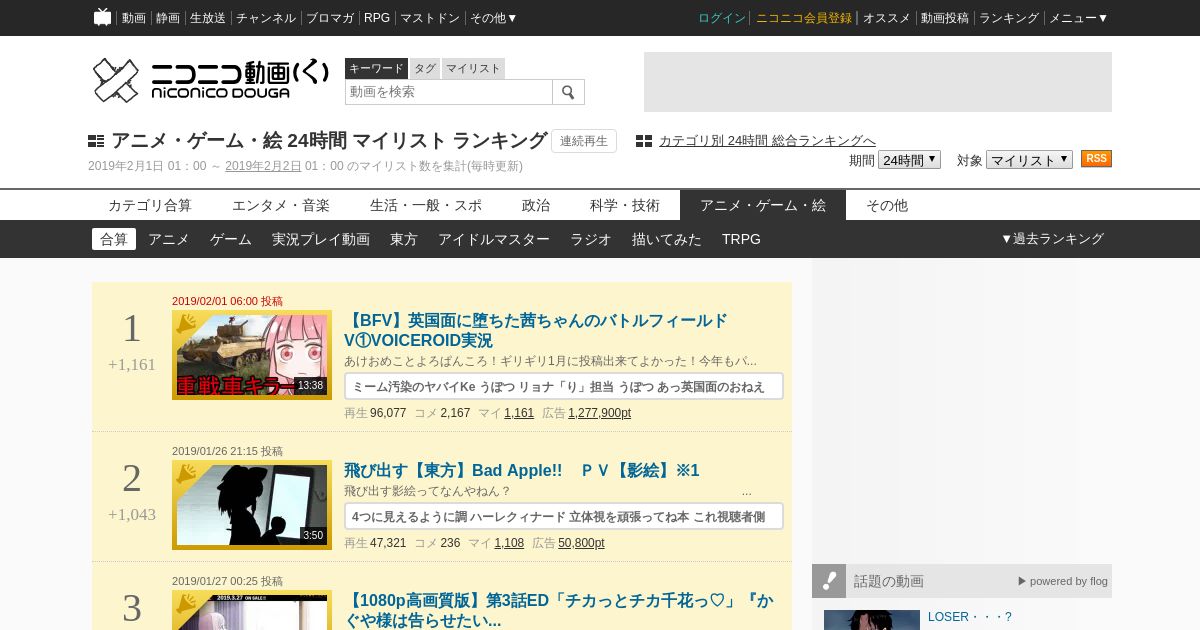Open the 対象 マイリスト dropdown

tap(1029, 160)
